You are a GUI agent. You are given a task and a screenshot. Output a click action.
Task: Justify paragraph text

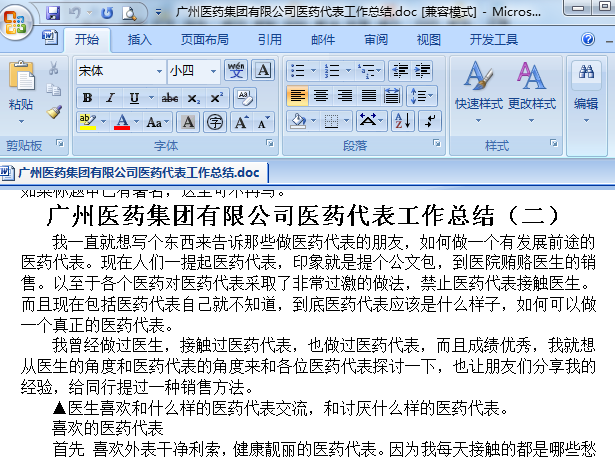pyautogui.click(x=368, y=96)
